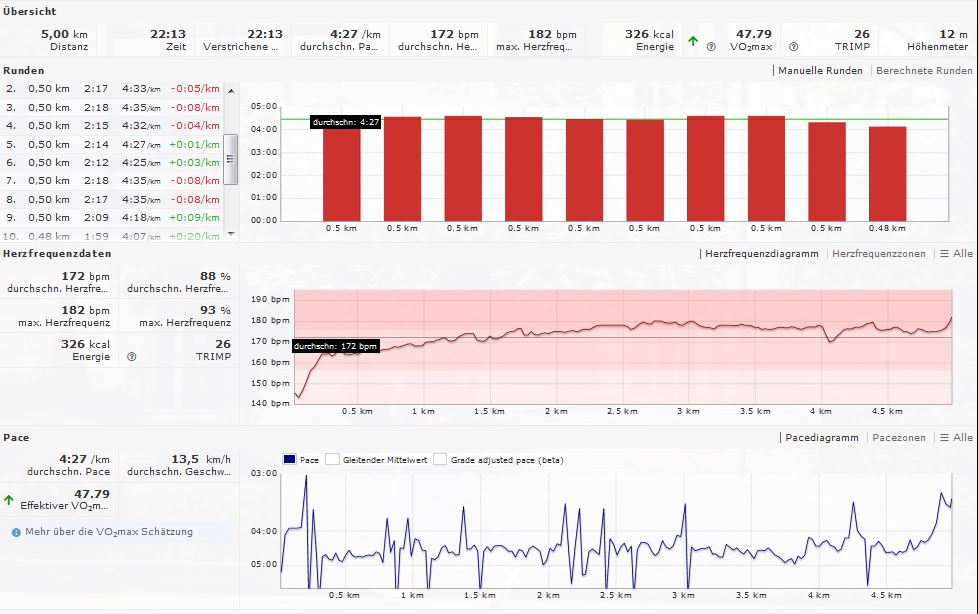Switch to the Berechnete Runden tab
Screen dimensions: 978x614
[923, 71]
